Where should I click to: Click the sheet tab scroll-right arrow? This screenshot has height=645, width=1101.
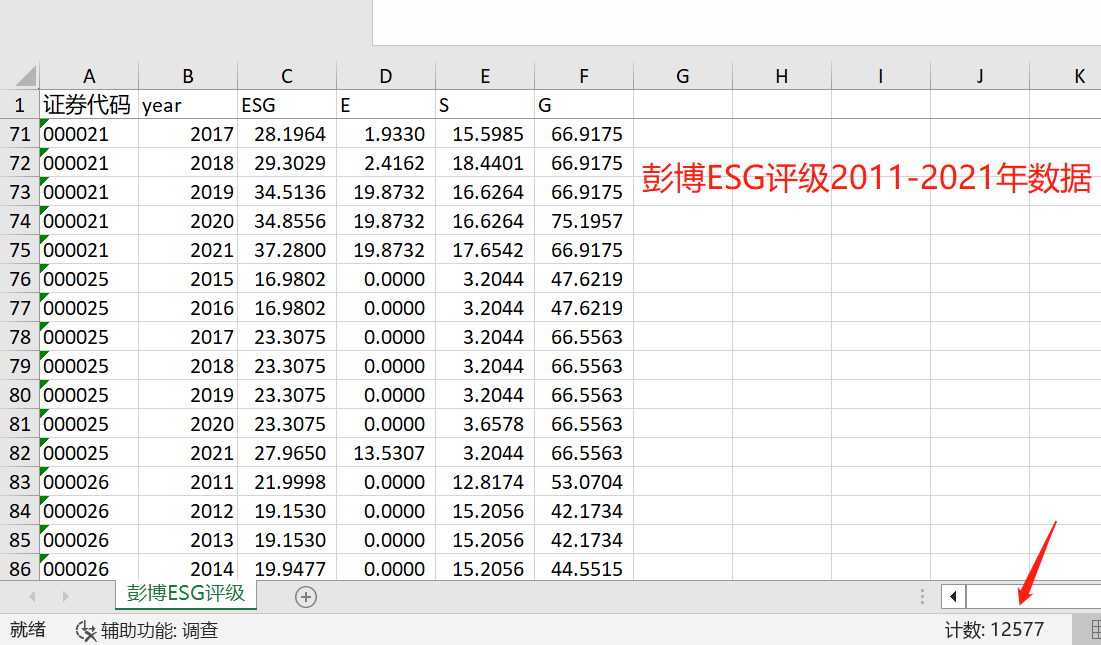(65, 597)
